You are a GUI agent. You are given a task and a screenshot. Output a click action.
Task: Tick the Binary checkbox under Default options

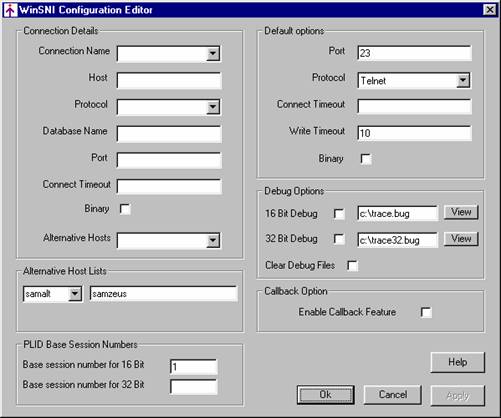(366, 159)
